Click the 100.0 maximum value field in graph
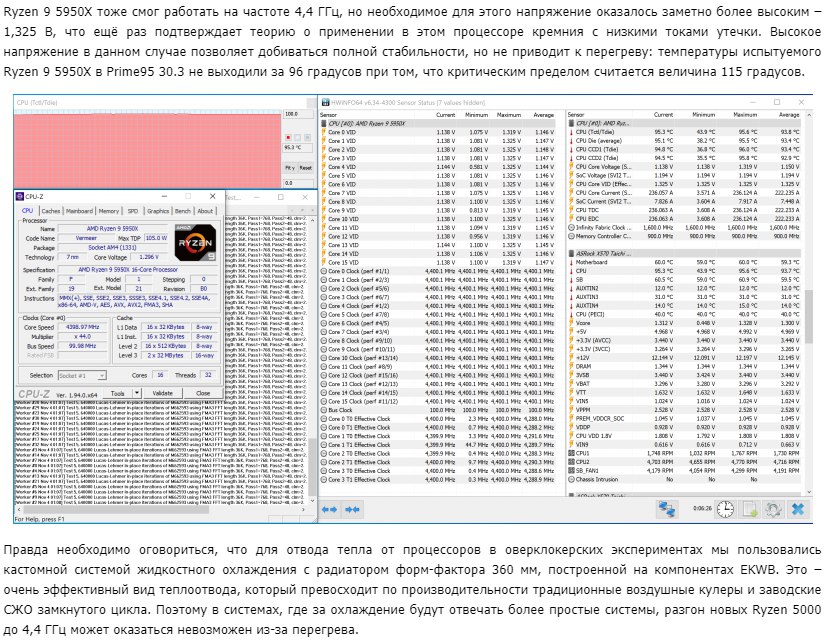This screenshot has height=644, width=826. pyautogui.click(x=298, y=114)
